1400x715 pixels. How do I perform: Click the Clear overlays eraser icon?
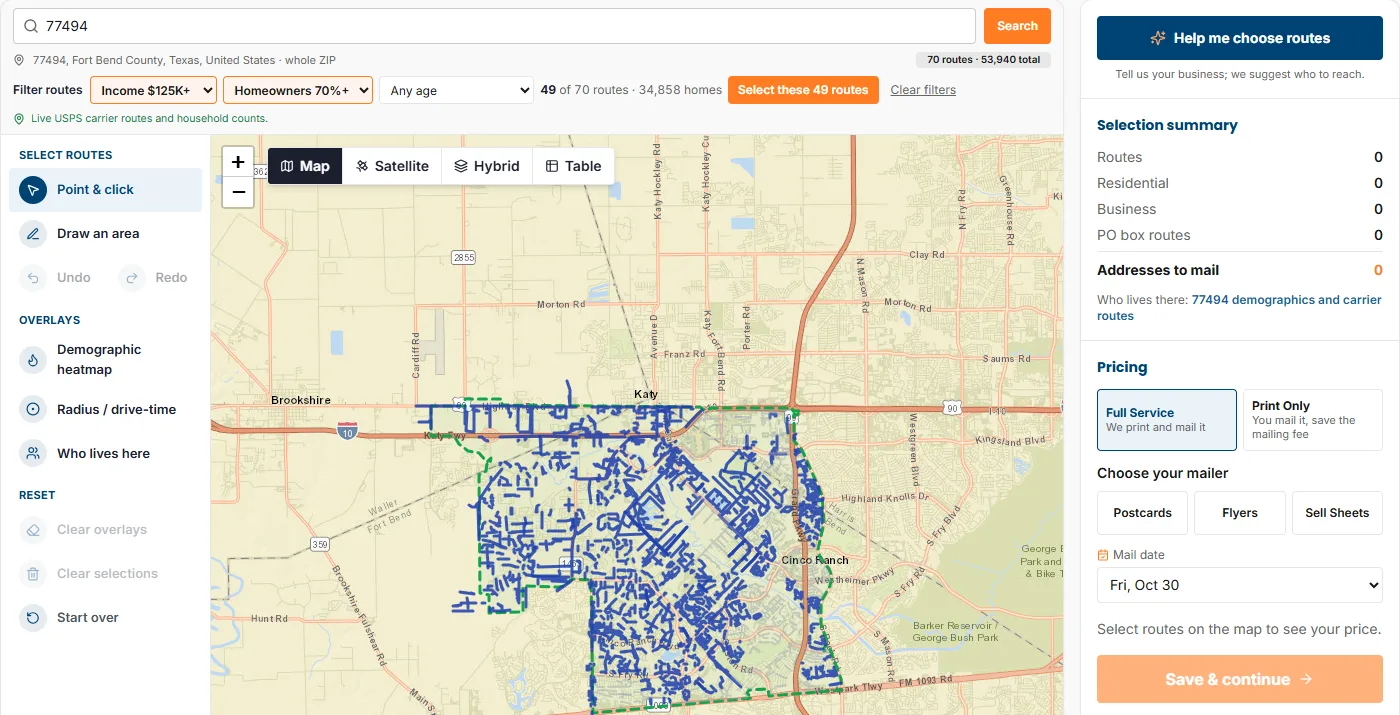(x=33, y=530)
